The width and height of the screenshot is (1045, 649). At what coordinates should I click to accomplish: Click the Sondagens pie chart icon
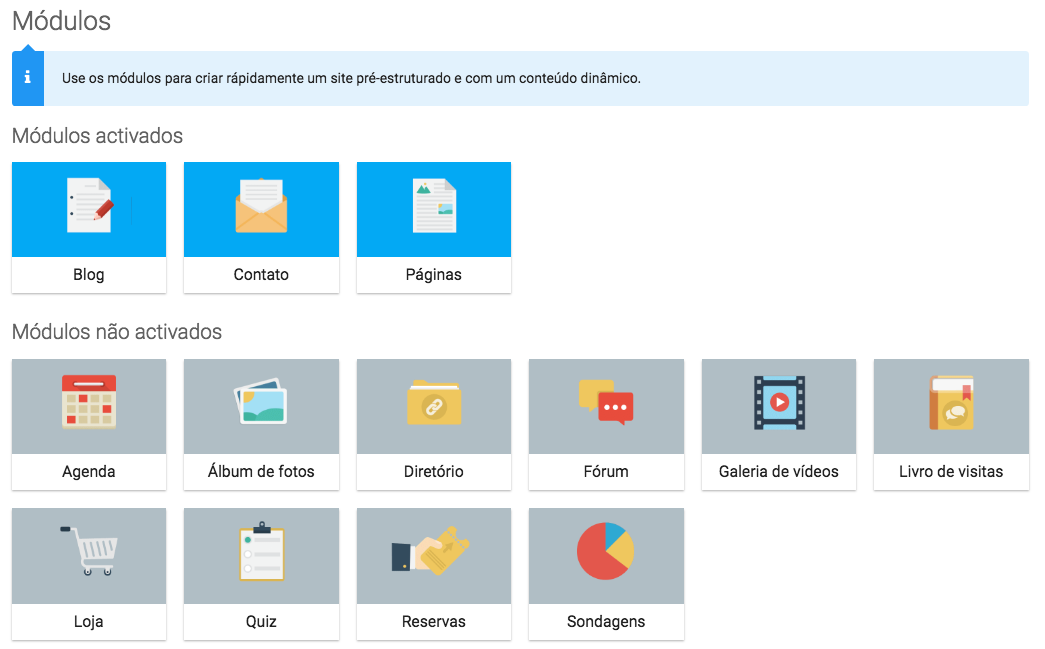click(x=605, y=551)
